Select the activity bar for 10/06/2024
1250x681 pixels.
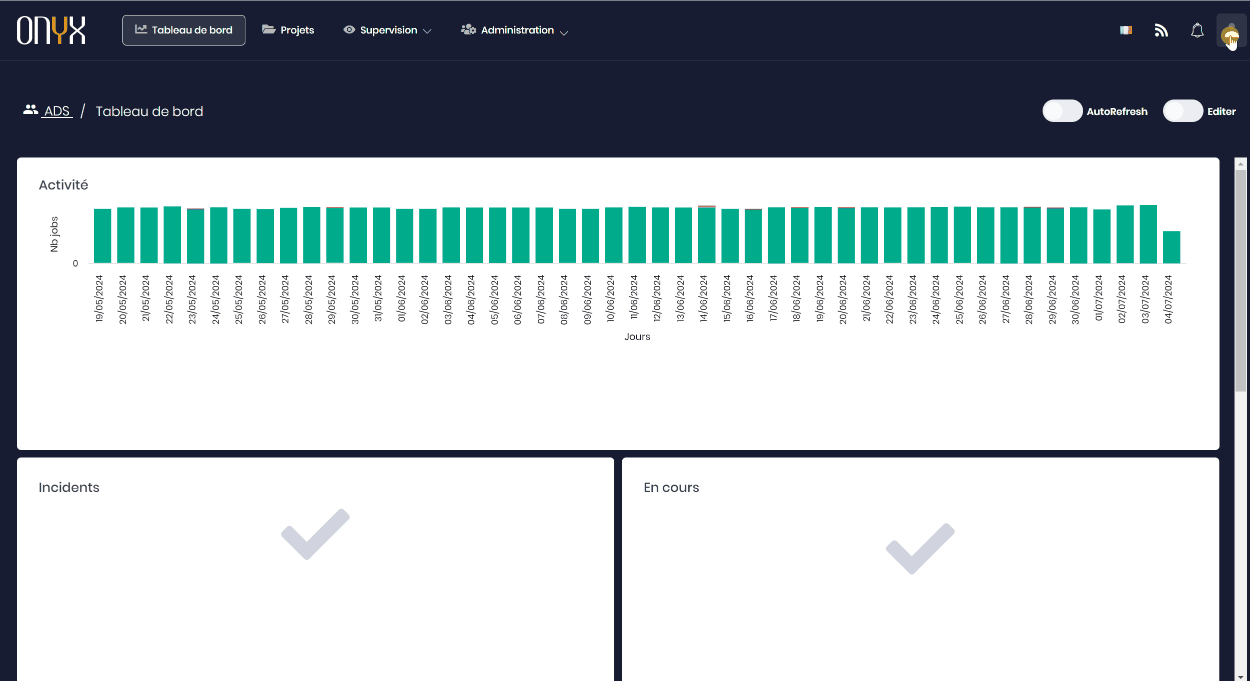pos(613,235)
